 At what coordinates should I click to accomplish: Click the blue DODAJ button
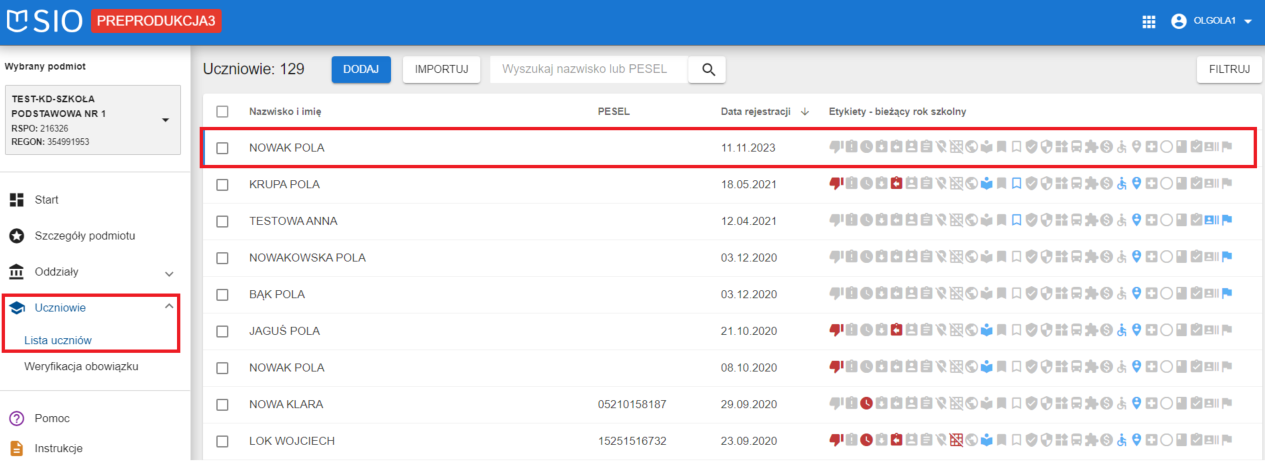(x=361, y=69)
